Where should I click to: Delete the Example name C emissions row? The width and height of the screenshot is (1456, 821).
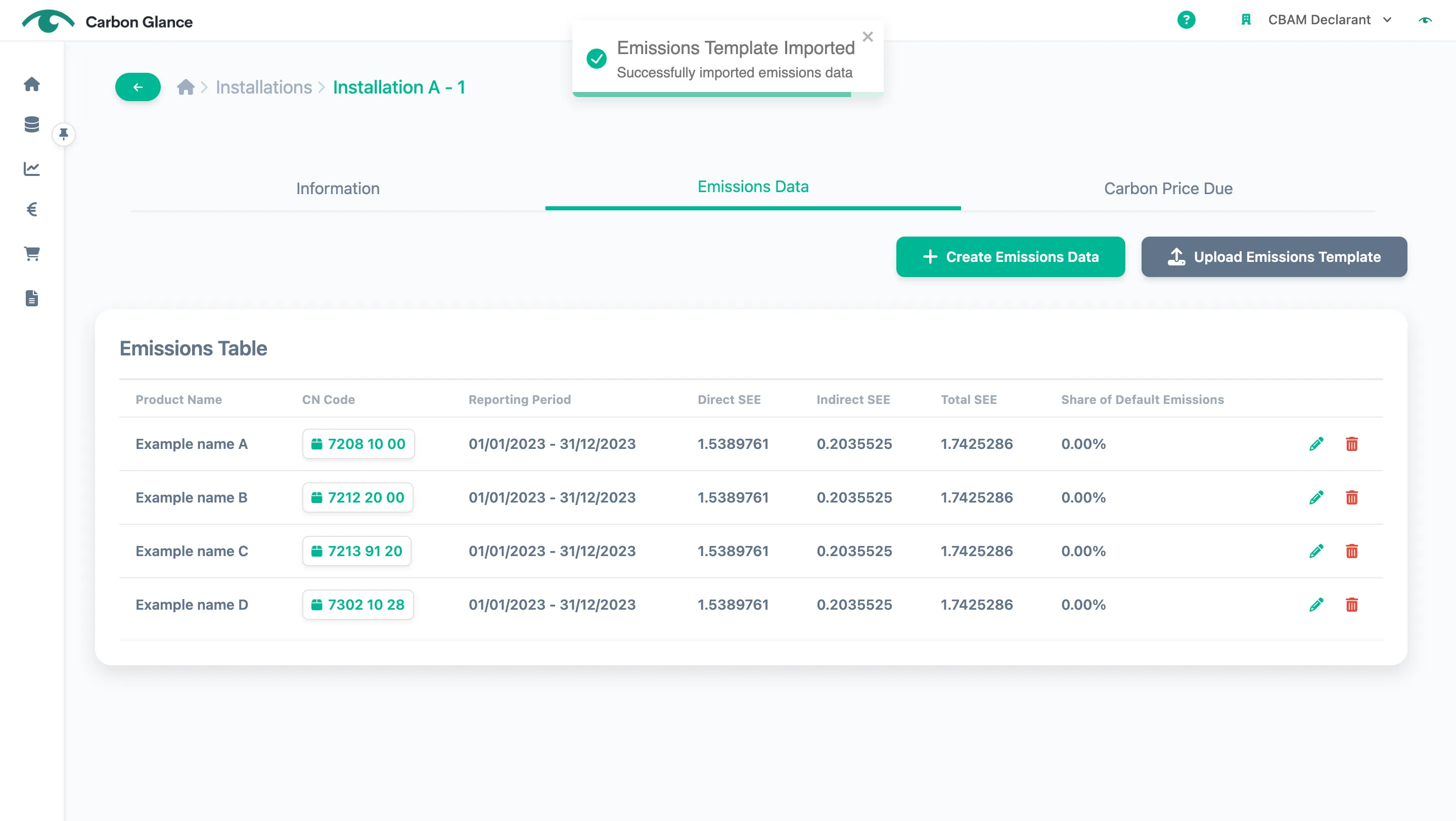coord(1351,551)
